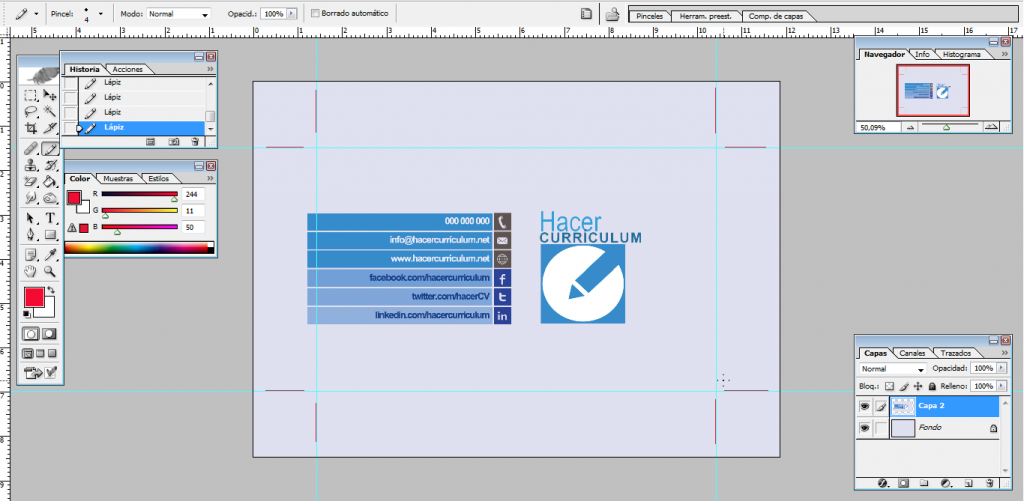This screenshot has height=501, width=1024.
Task: Select the Notes tool
Action: click(x=30, y=255)
